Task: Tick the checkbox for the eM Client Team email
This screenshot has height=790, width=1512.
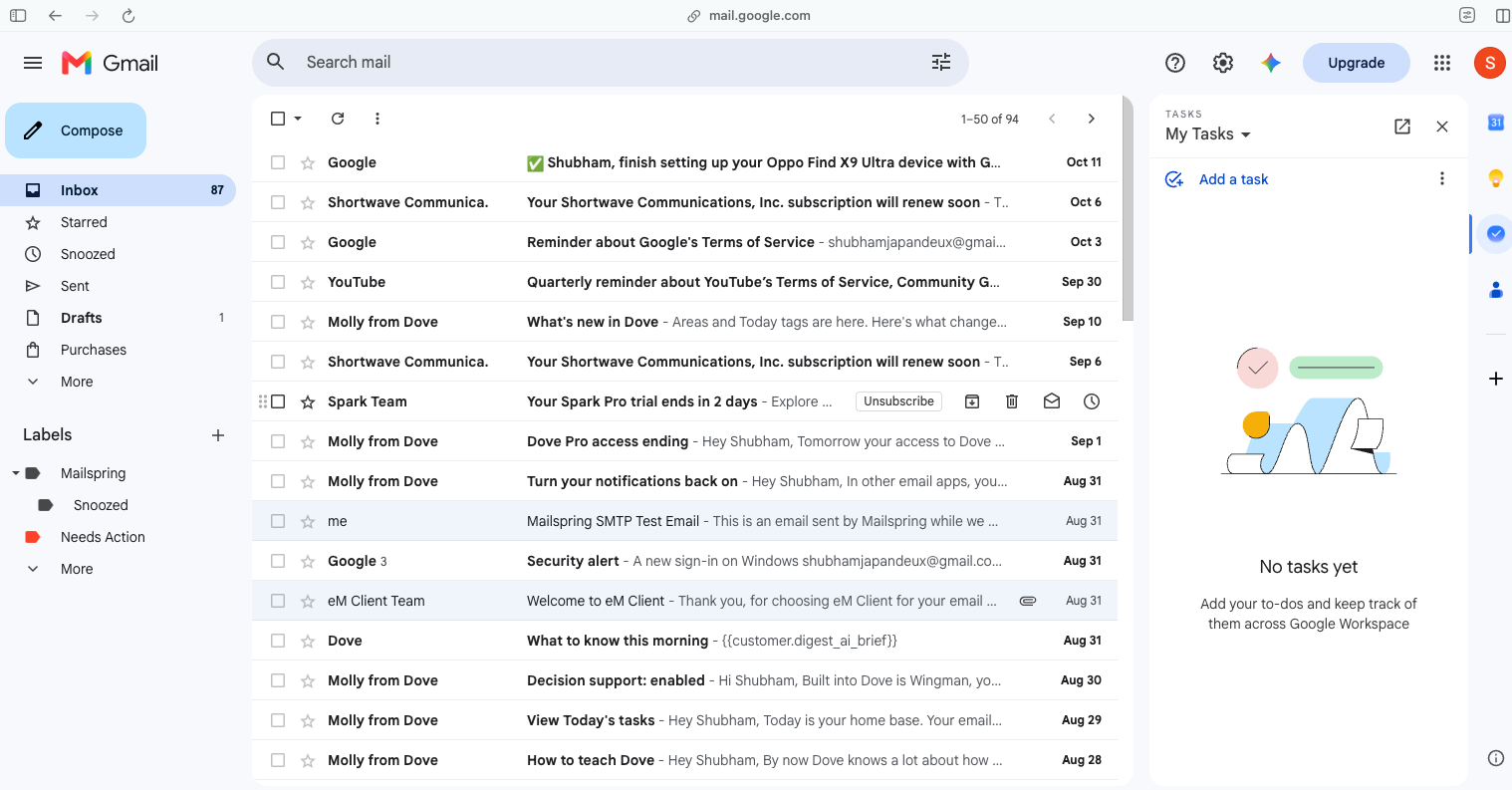Action: 278,601
